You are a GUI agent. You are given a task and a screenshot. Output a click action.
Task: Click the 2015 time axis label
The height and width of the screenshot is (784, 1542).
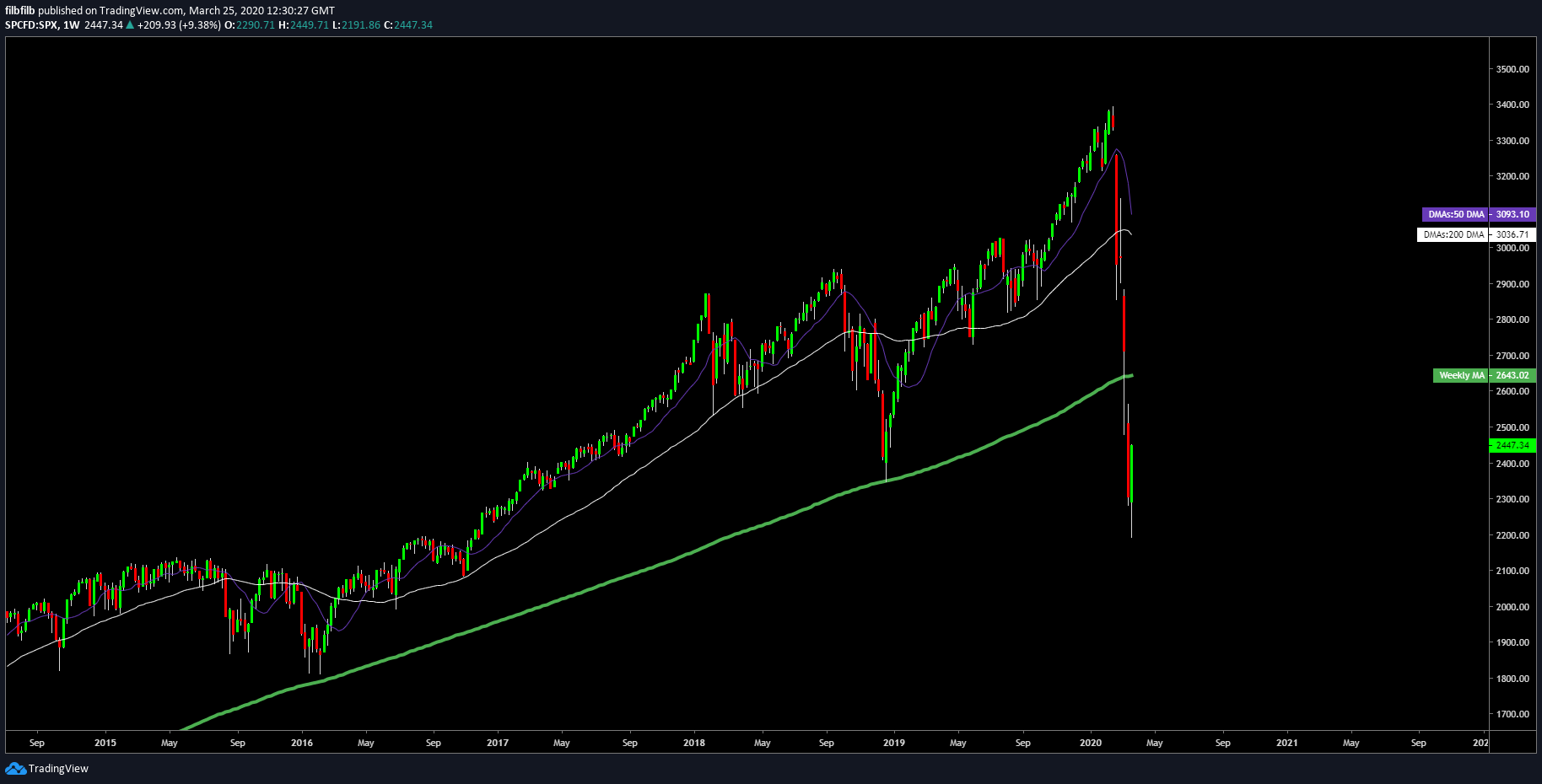coord(105,743)
